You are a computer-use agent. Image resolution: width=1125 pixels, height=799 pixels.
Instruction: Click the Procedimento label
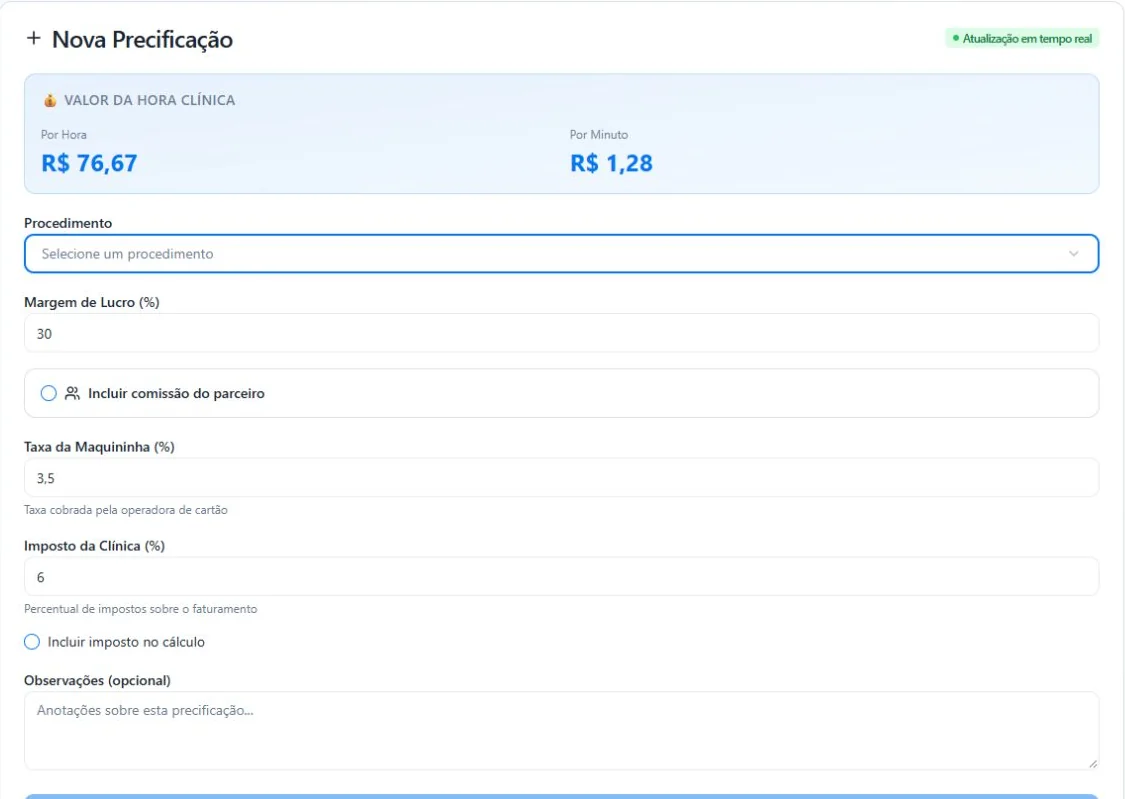(x=68, y=223)
